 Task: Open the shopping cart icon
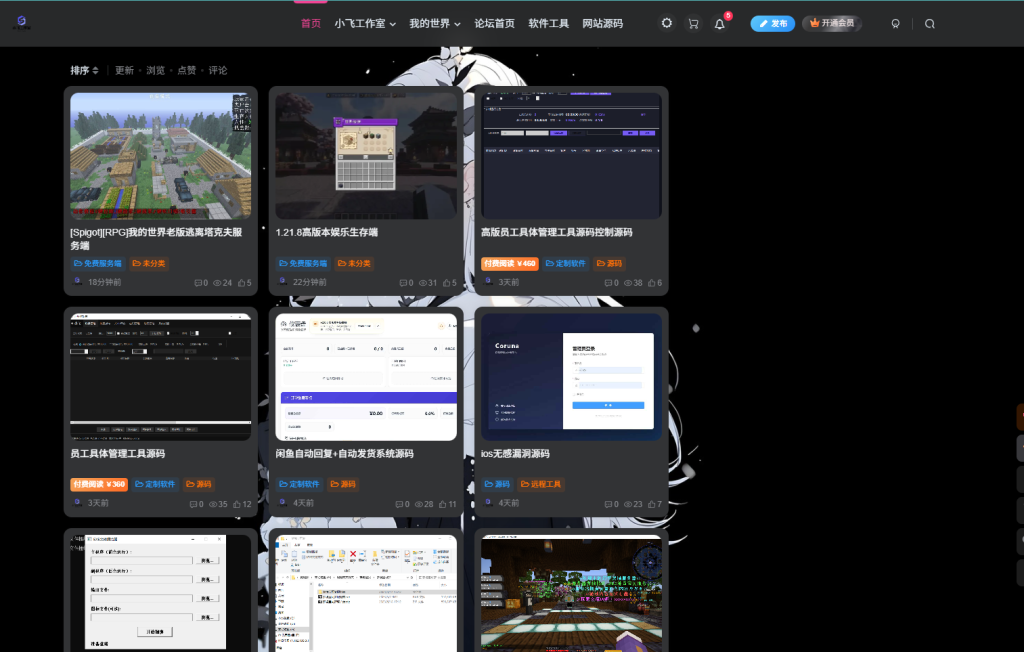(693, 24)
